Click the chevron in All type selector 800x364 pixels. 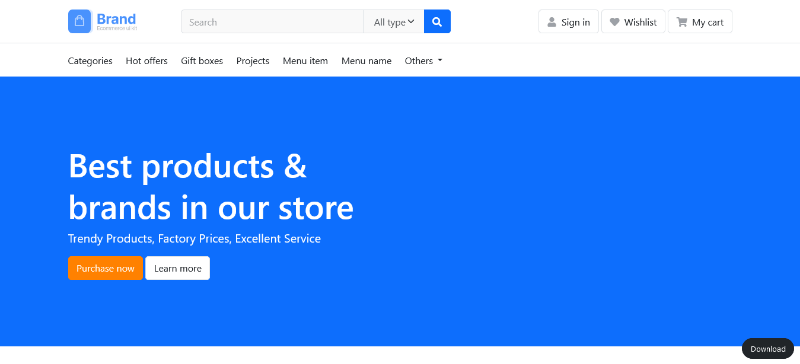pos(411,21)
